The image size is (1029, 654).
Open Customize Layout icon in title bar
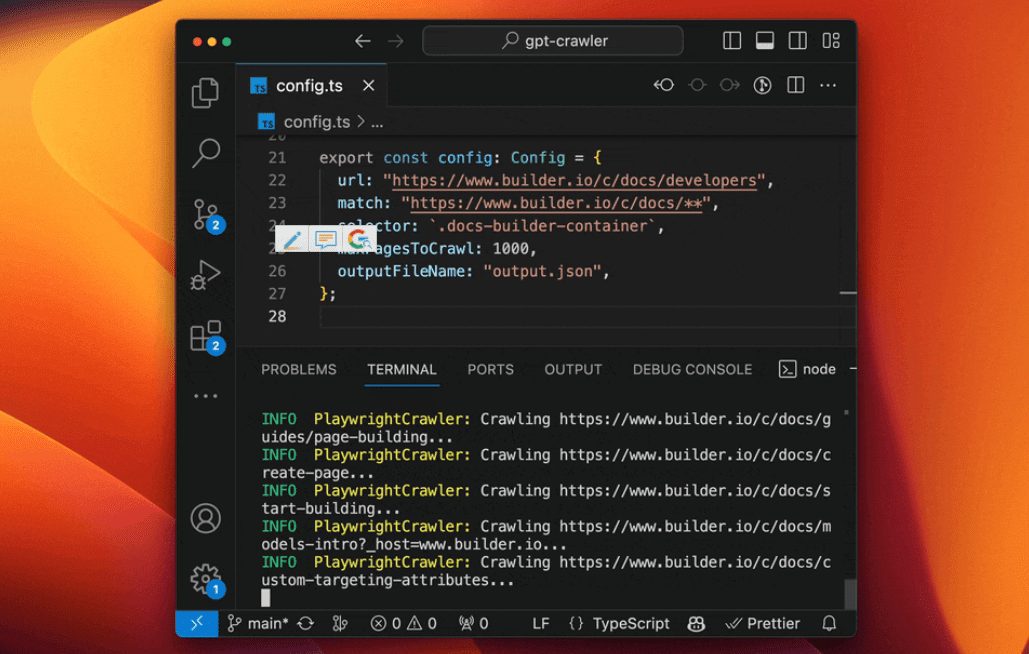pos(831,41)
